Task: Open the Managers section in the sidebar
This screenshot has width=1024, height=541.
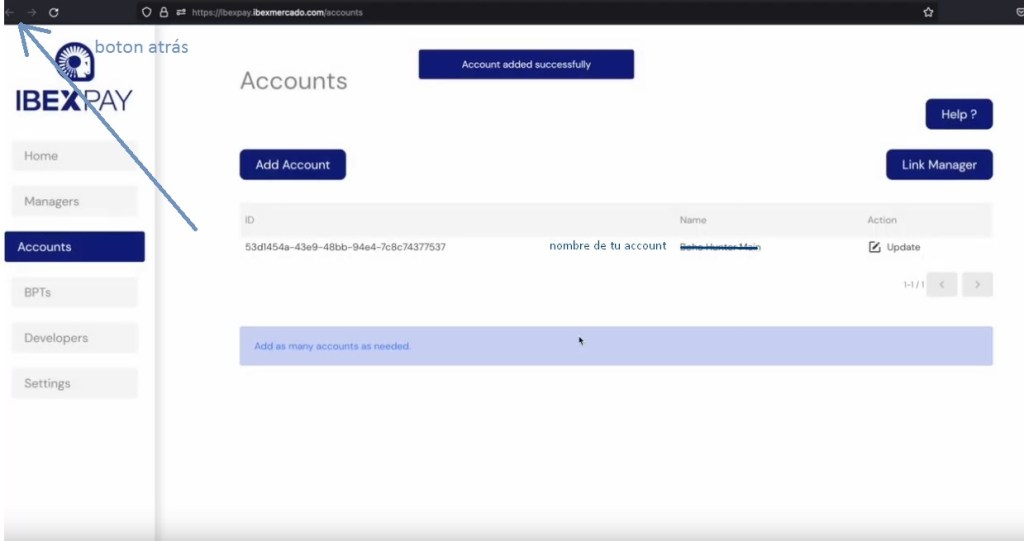Action: click(73, 202)
